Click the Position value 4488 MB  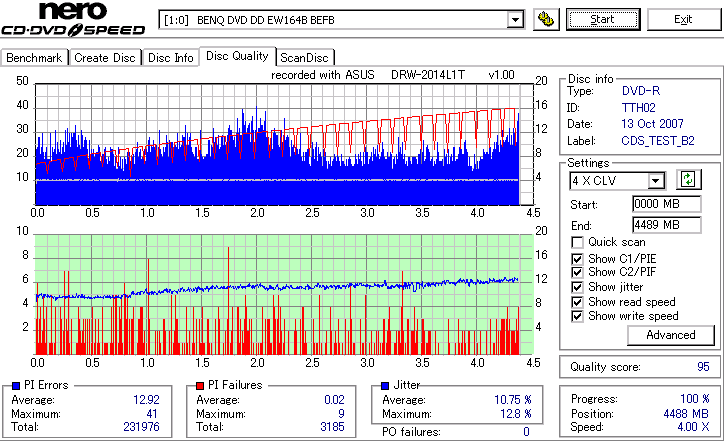point(686,414)
